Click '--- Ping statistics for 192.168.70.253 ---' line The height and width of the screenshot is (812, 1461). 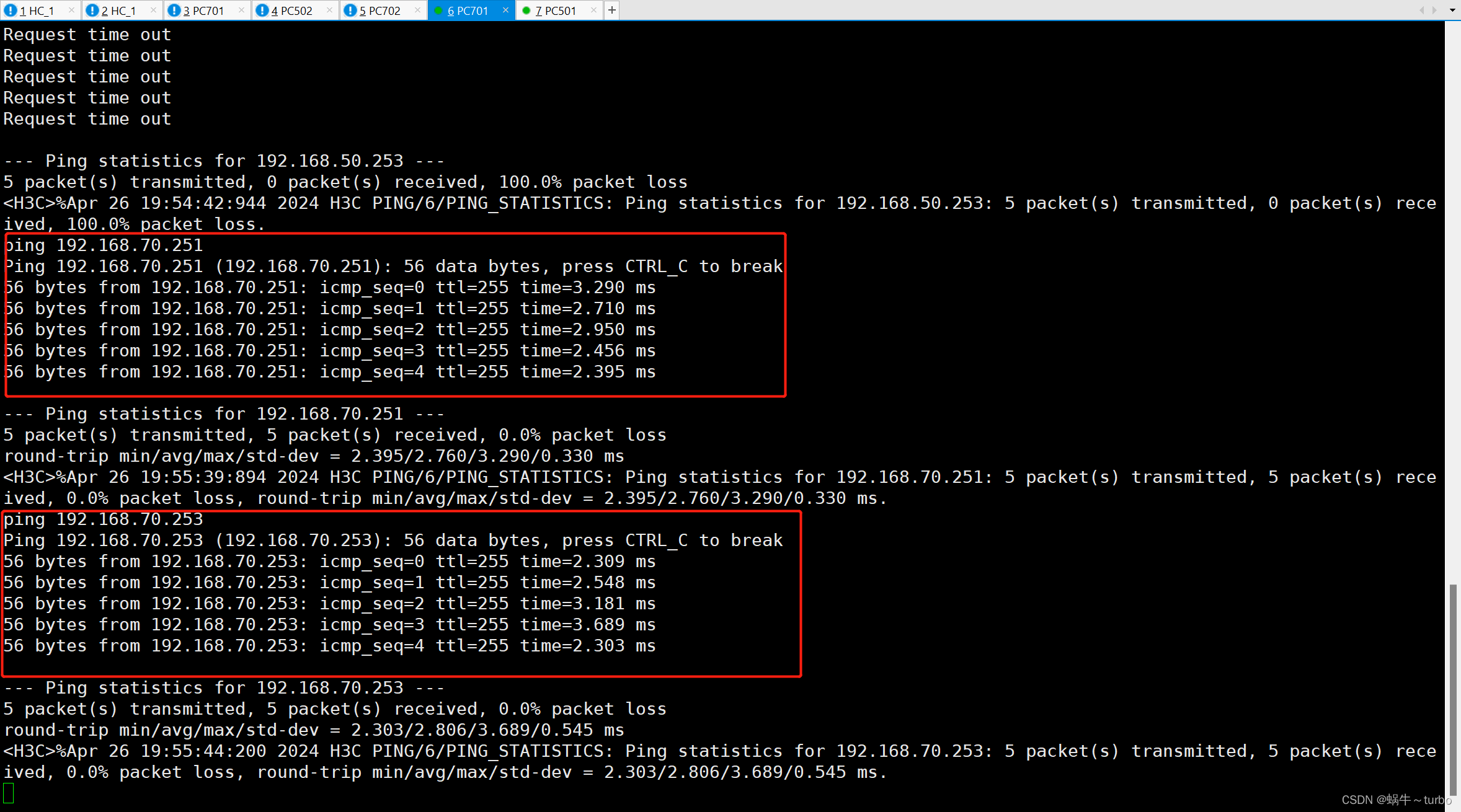pos(224,688)
